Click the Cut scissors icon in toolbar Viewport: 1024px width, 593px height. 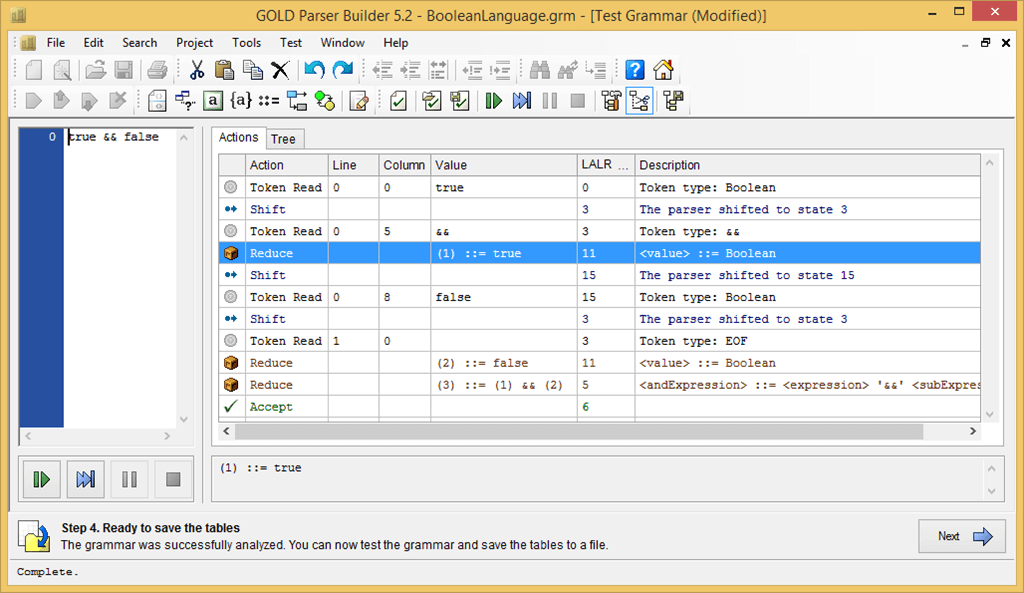pyautogui.click(x=197, y=70)
